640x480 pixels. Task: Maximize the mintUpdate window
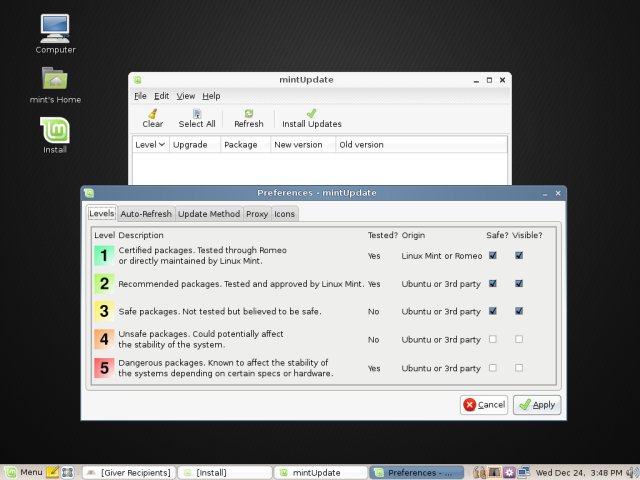pos(489,80)
